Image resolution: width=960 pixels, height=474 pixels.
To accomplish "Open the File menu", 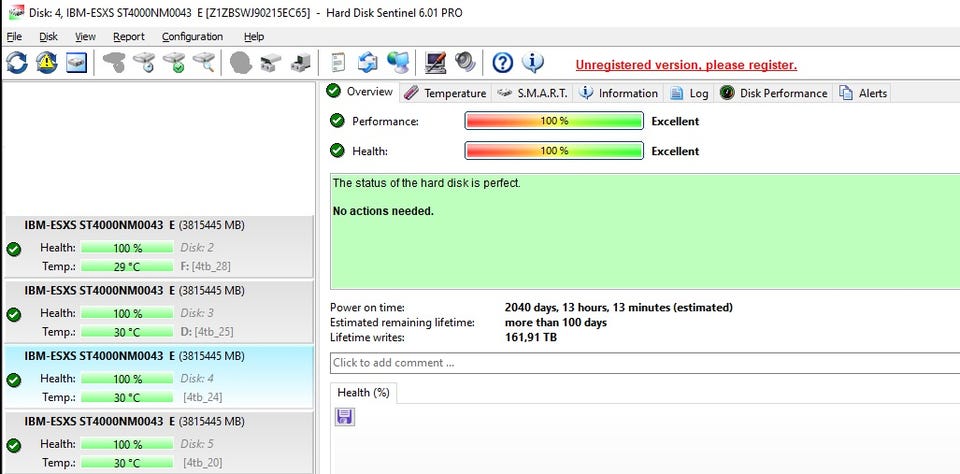I will pyautogui.click(x=13, y=37).
